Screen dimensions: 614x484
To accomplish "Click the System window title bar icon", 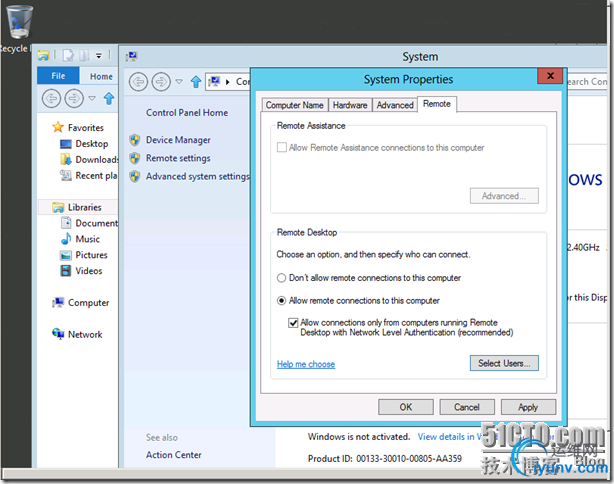I will click(132, 56).
